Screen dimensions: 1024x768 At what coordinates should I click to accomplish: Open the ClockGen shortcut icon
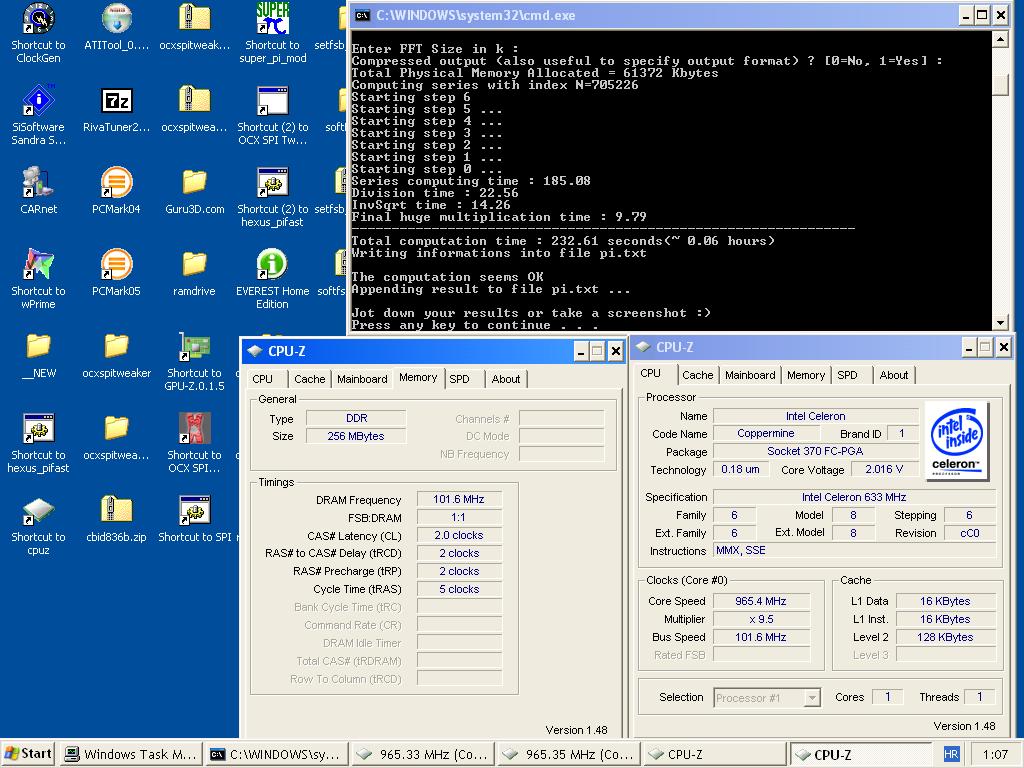click(x=38, y=18)
